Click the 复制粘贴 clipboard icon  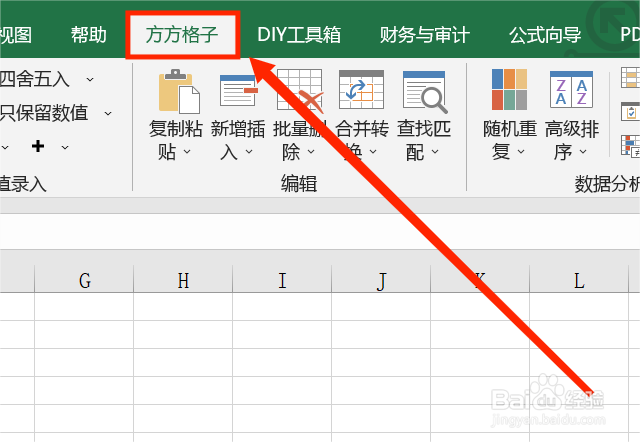point(179,91)
